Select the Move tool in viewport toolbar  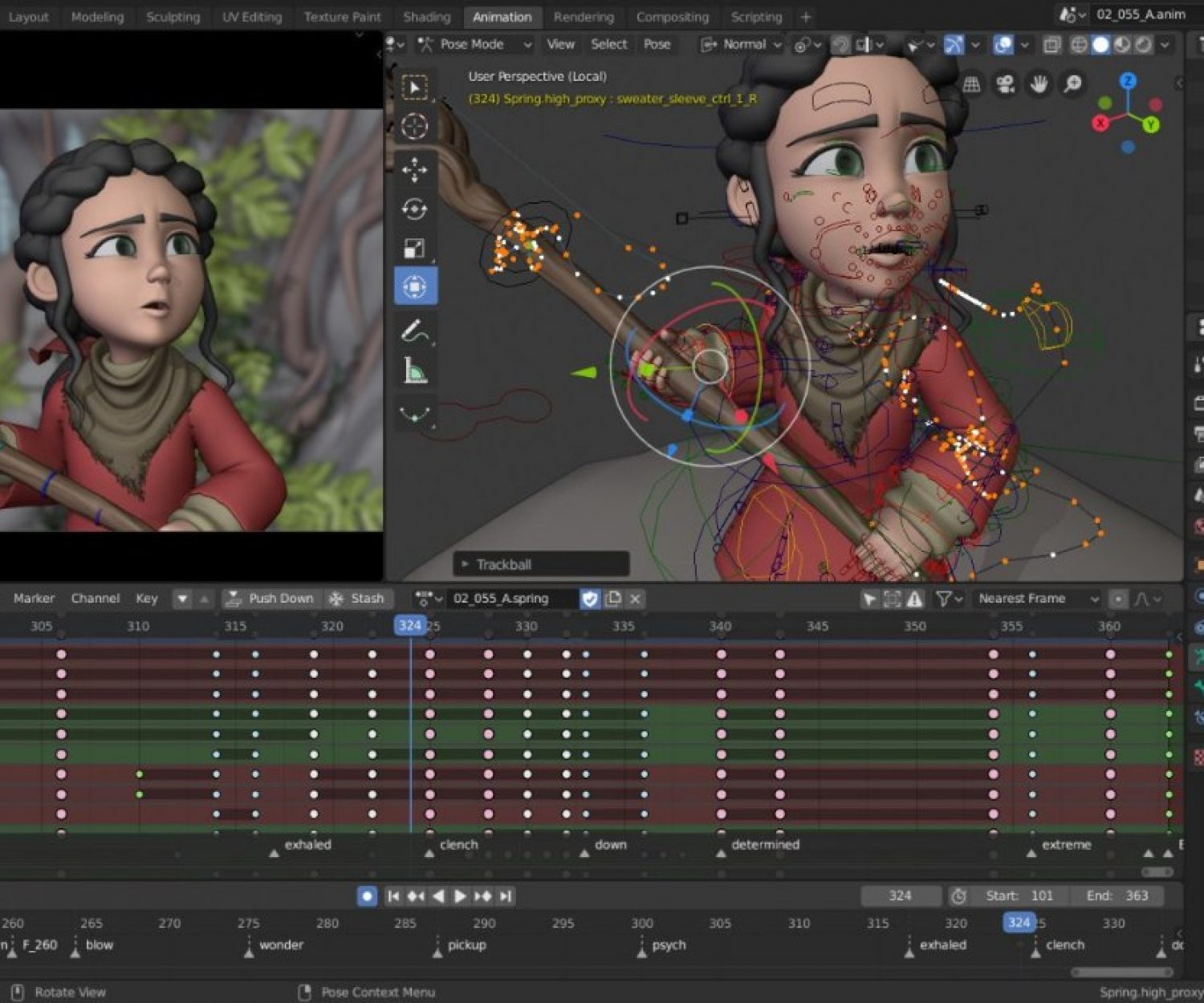point(414,169)
